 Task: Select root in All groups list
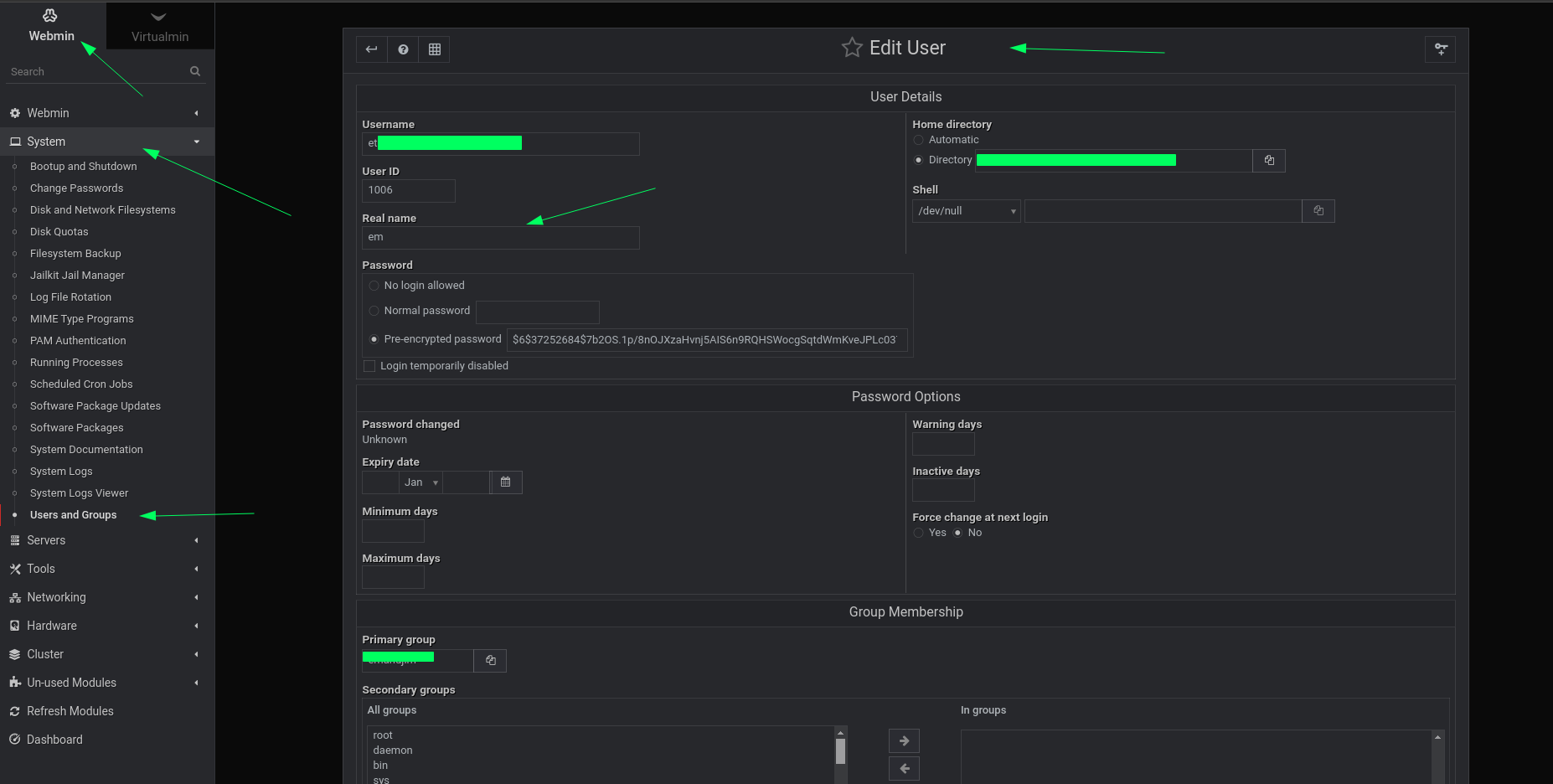pos(382,735)
